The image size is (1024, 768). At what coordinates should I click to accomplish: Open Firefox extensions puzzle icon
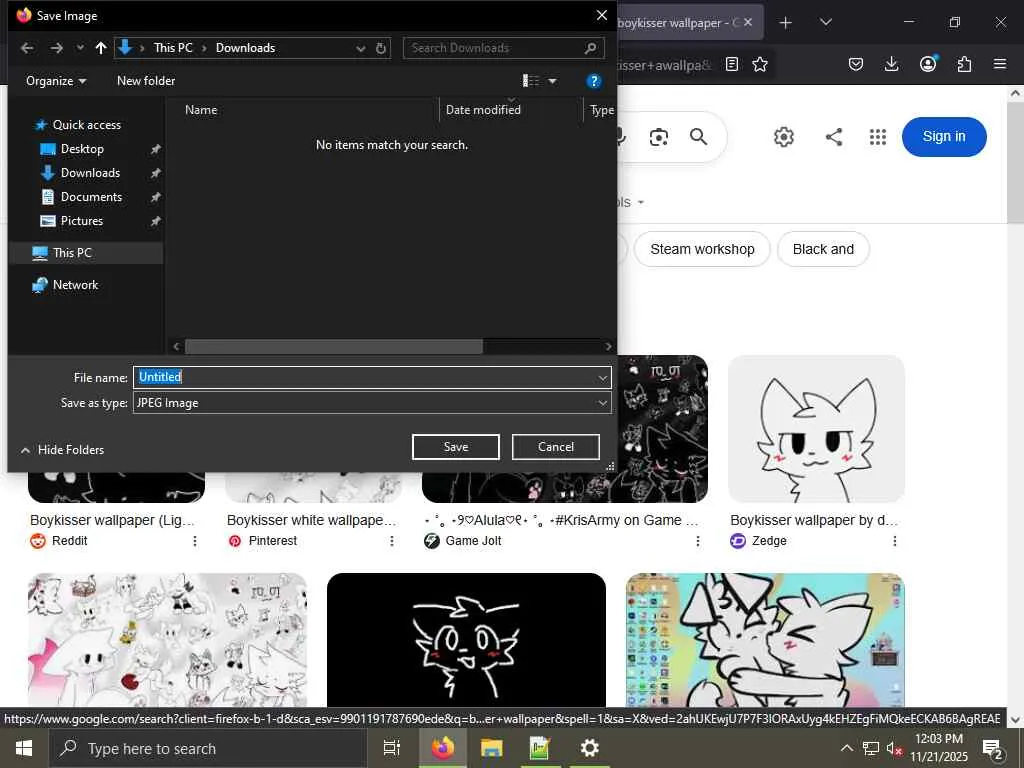coord(964,64)
